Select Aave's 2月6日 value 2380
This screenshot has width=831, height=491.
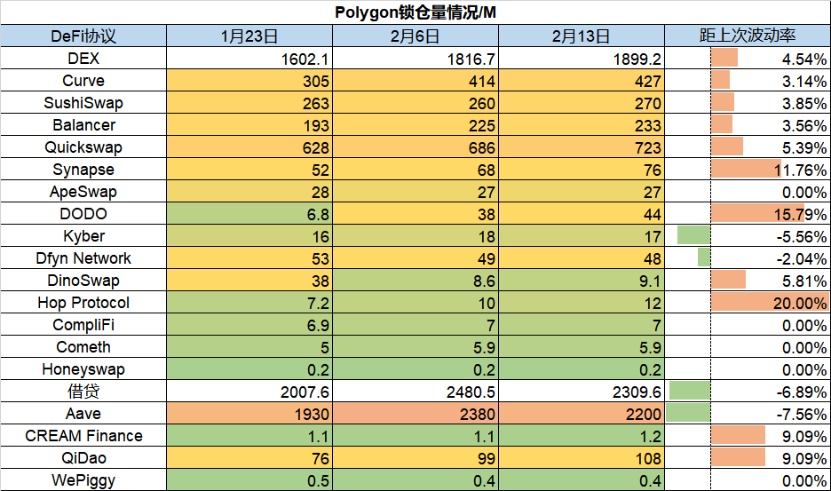click(x=416, y=414)
